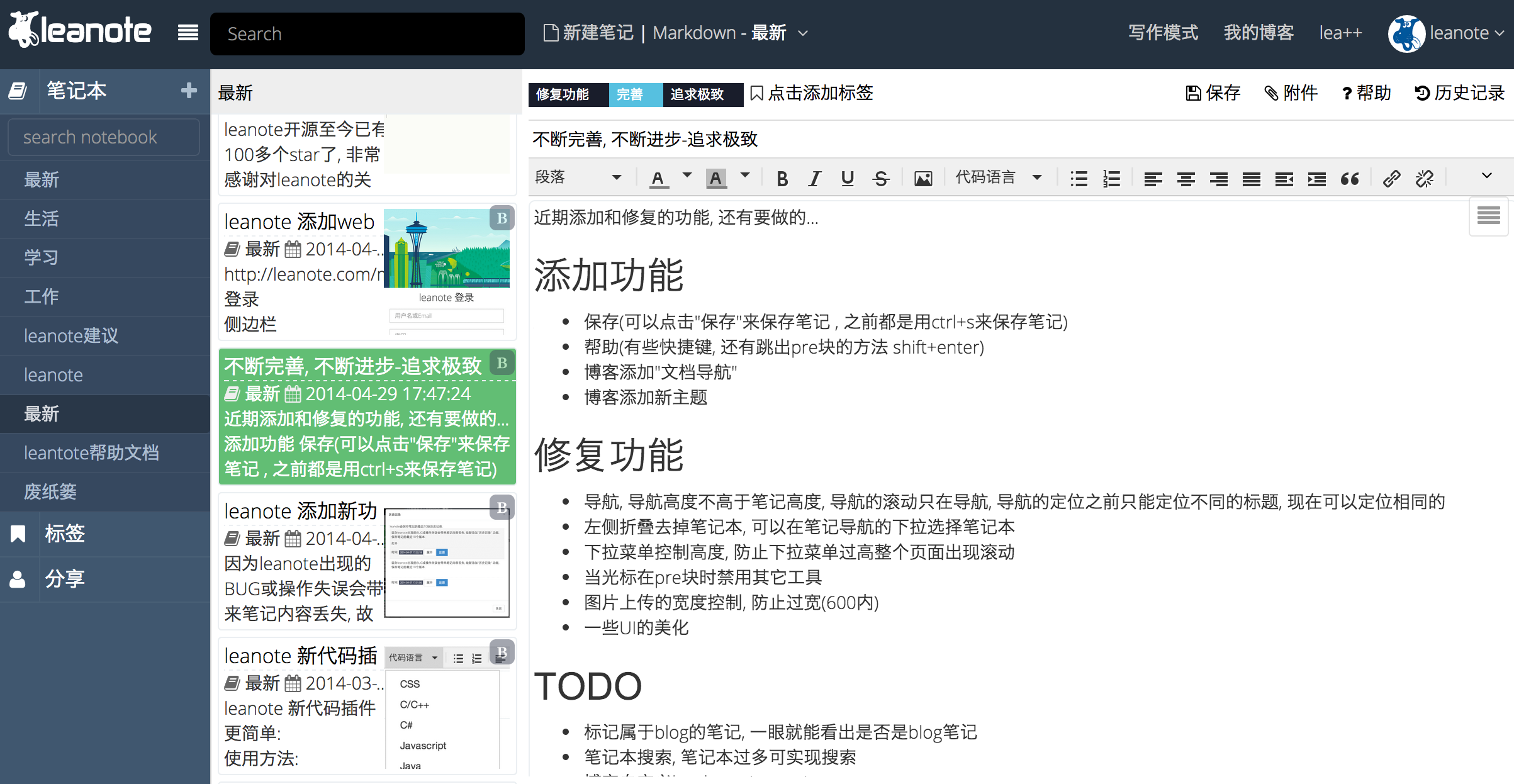The image size is (1514, 784).
Task: Toggle blog badge on selected green note
Action: click(502, 363)
